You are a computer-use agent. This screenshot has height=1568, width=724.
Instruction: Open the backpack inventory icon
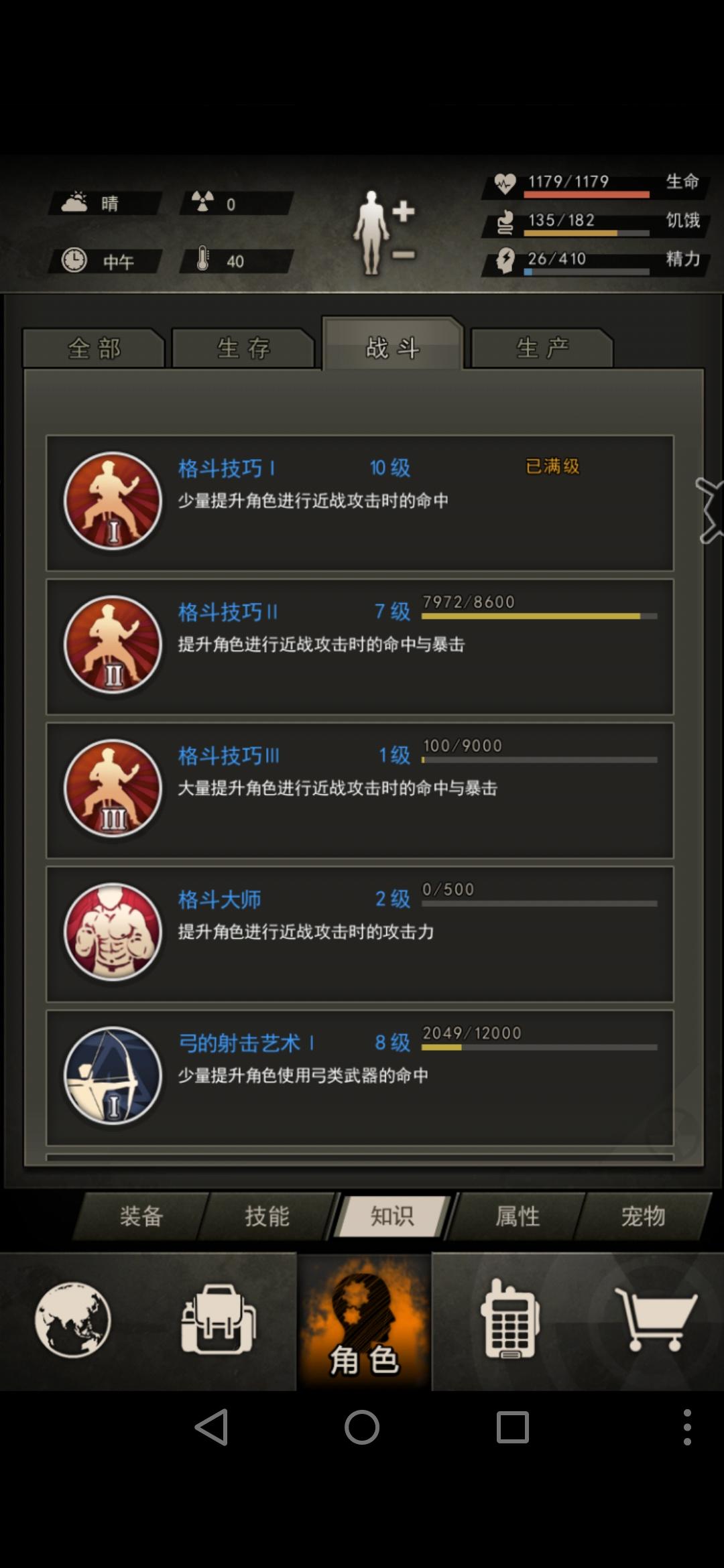pyautogui.click(x=218, y=1319)
